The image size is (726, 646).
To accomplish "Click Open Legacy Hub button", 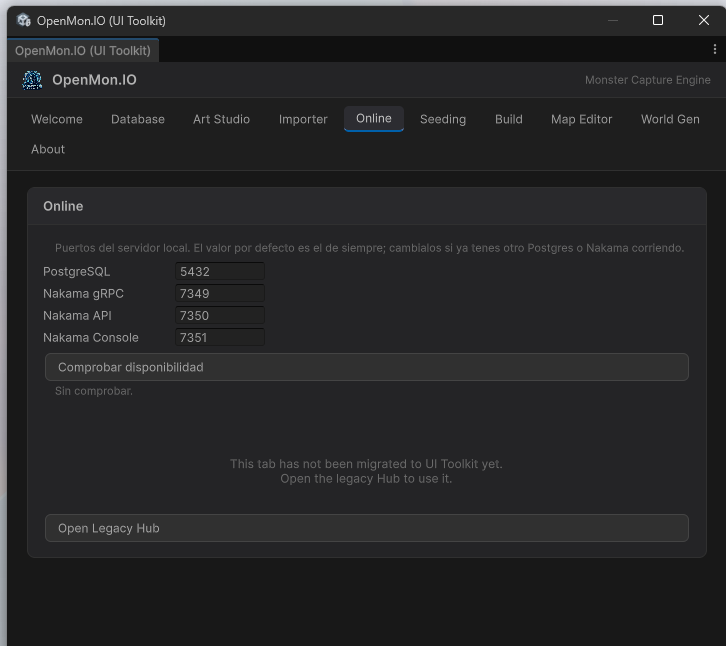I will [x=367, y=528].
